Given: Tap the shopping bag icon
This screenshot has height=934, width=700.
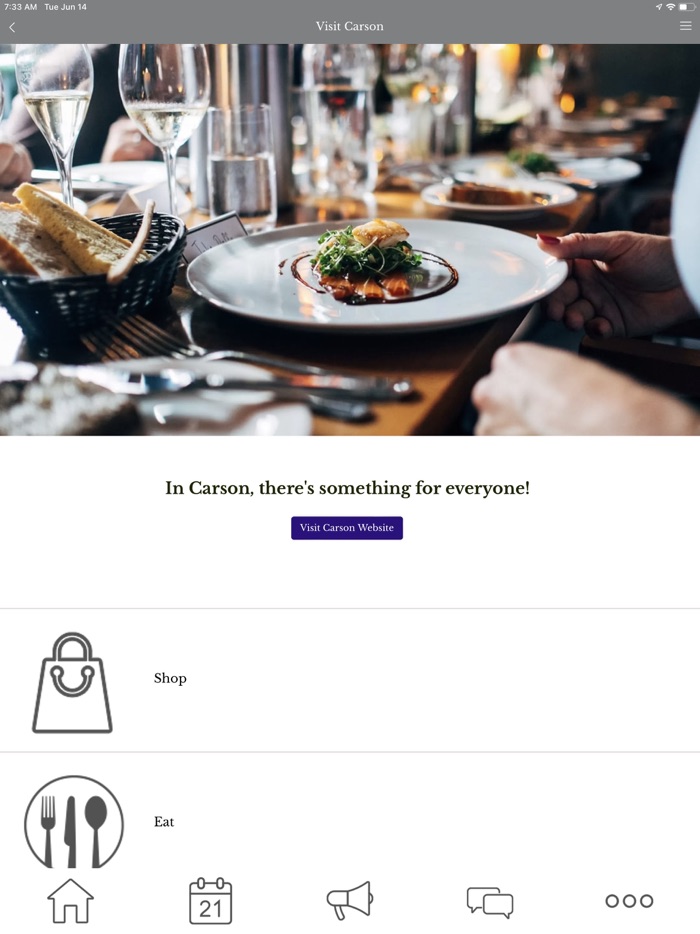Looking at the screenshot, I should coord(72,683).
